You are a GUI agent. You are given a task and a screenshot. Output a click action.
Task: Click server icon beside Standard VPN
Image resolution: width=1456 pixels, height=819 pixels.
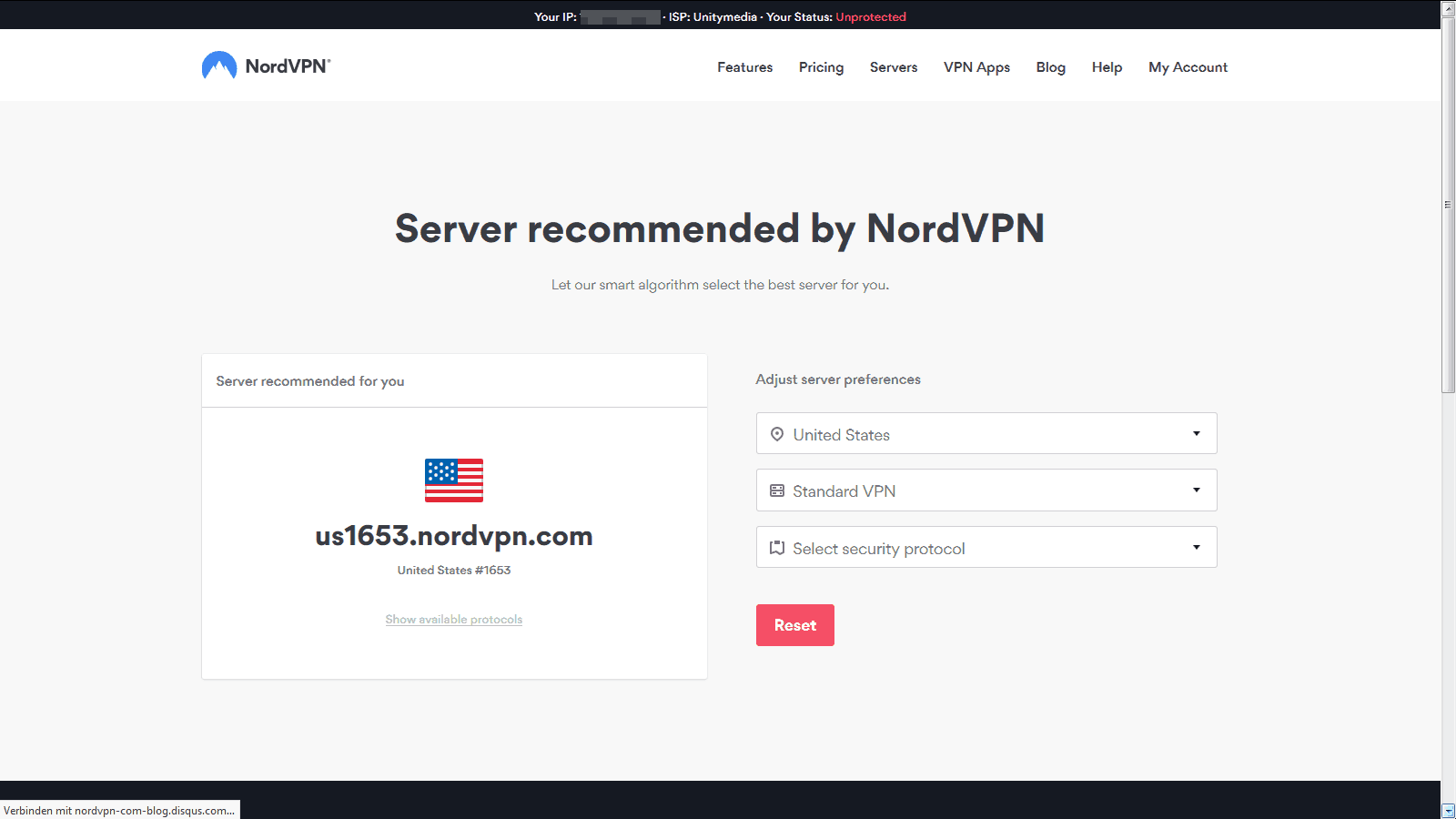pos(777,490)
